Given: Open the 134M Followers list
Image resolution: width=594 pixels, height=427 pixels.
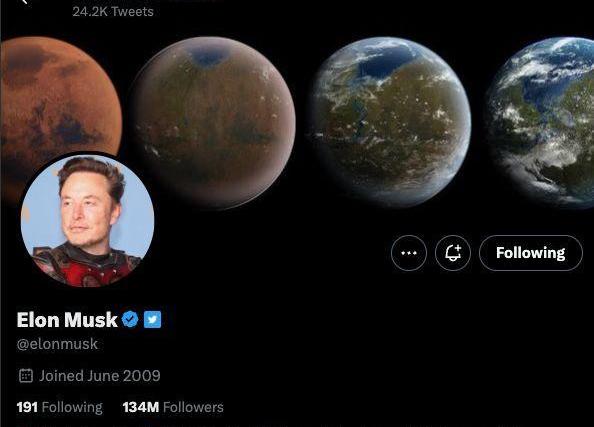Looking at the screenshot, I should click(173, 407).
